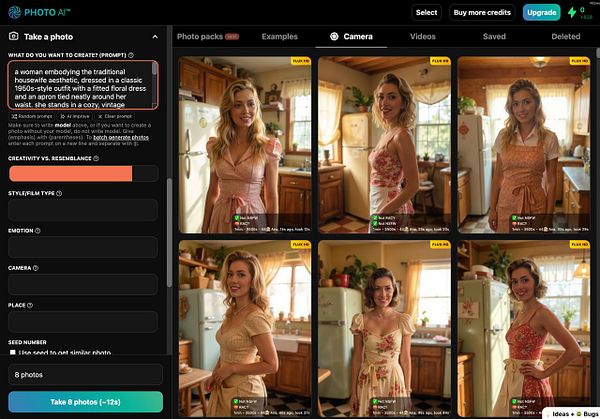This screenshot has height=419, width=600.
Task: Open help icon next to the prompt label
Action: 131,55
